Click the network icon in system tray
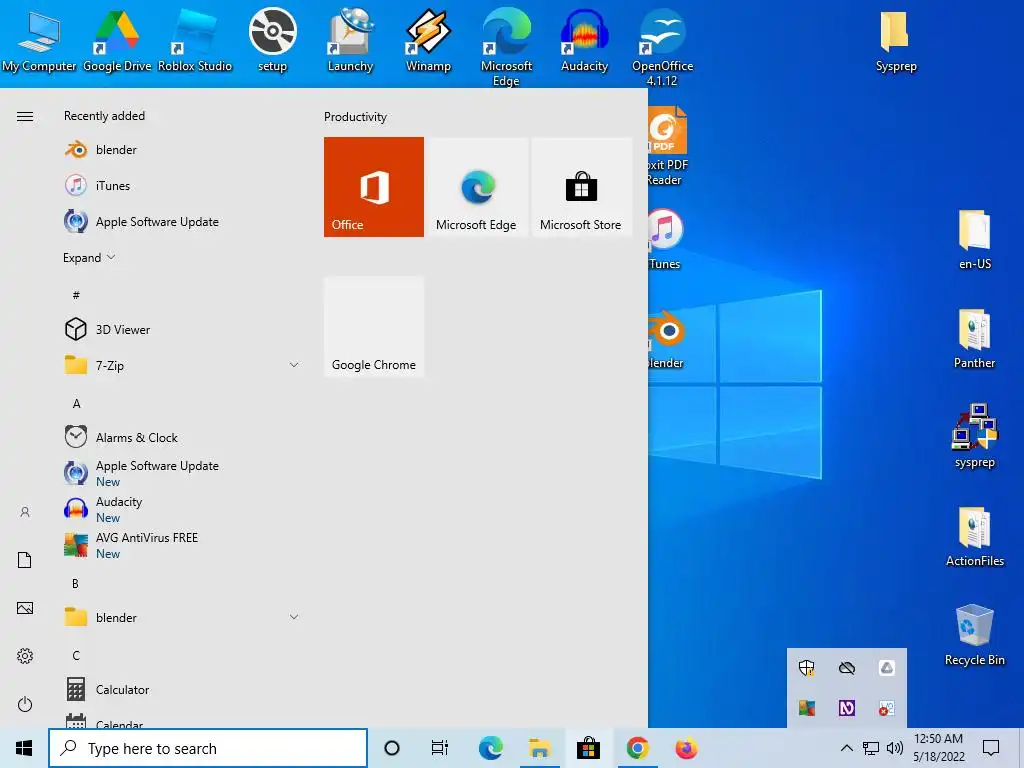 (871, 748)
